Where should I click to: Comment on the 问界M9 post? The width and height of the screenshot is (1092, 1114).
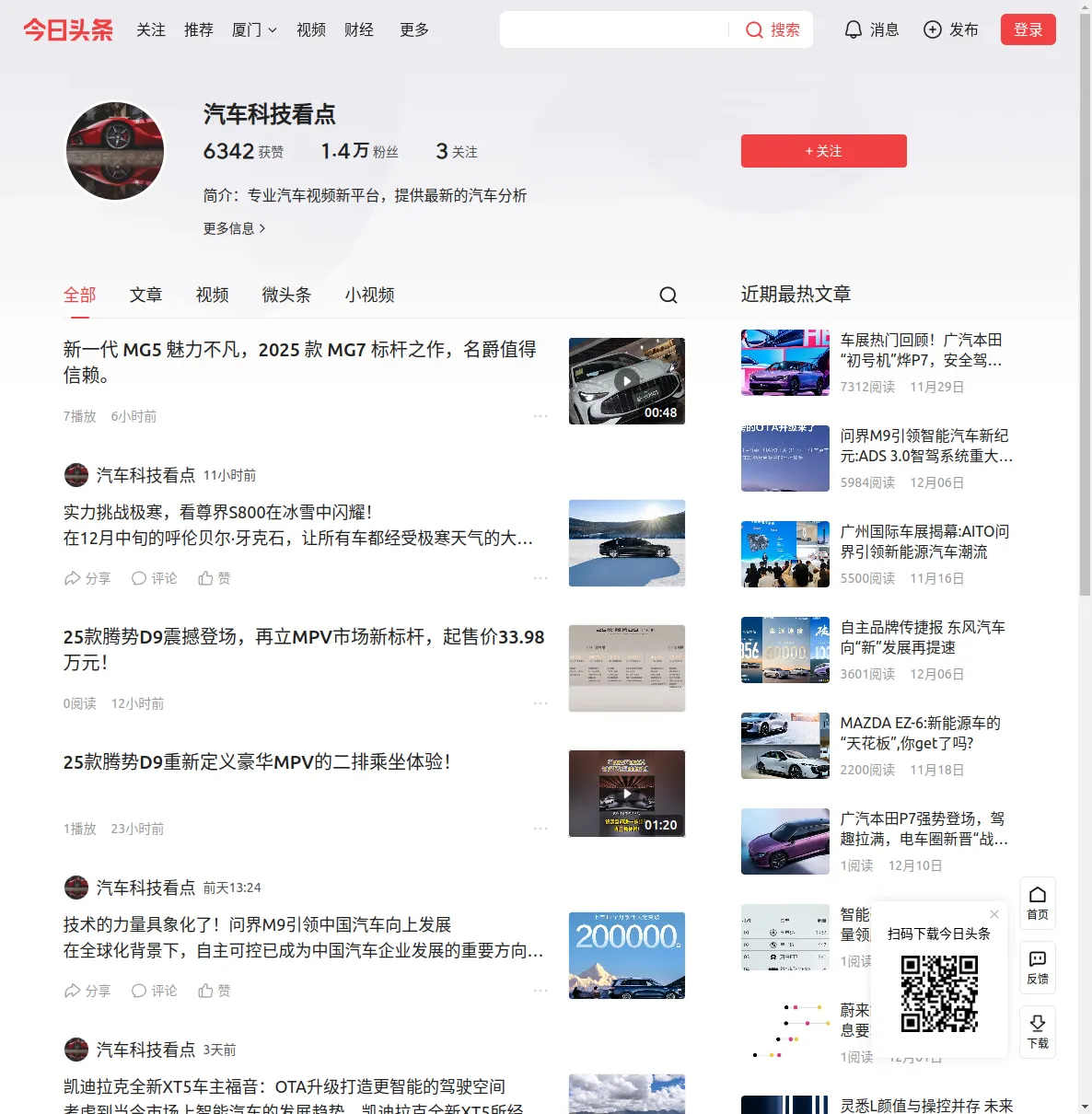tap(154, 991)
